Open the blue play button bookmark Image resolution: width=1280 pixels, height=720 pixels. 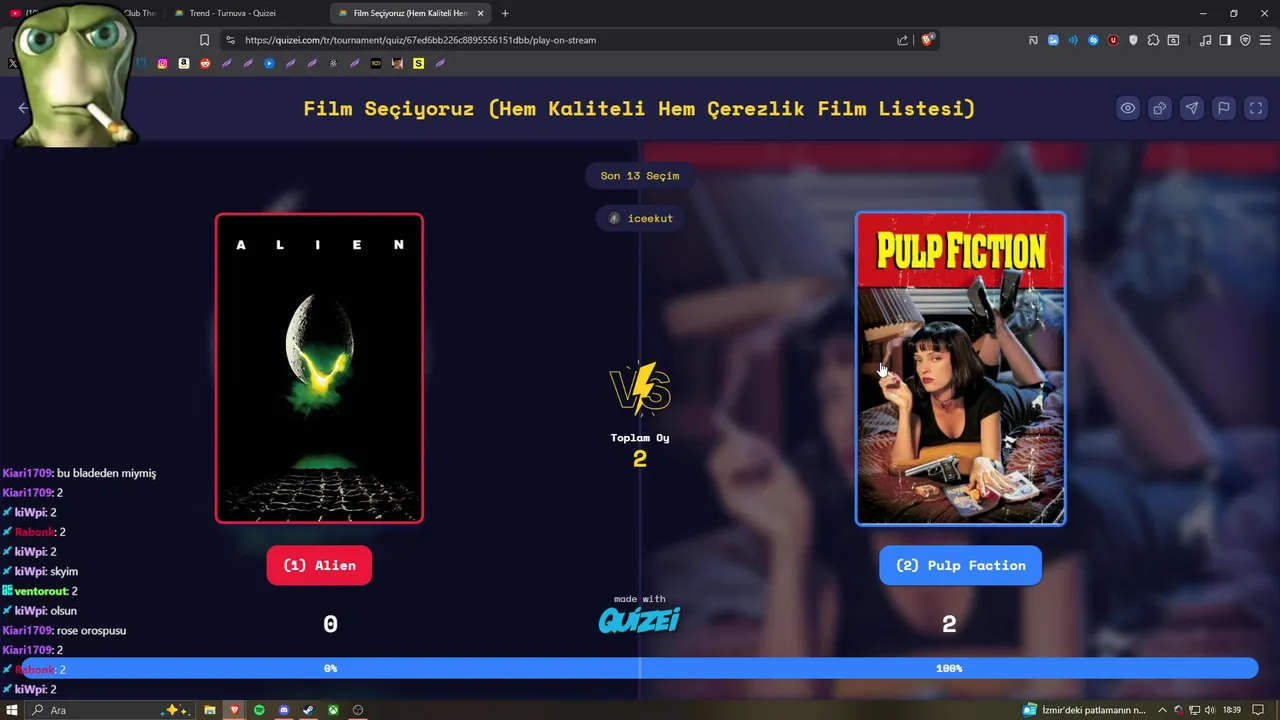269,63
